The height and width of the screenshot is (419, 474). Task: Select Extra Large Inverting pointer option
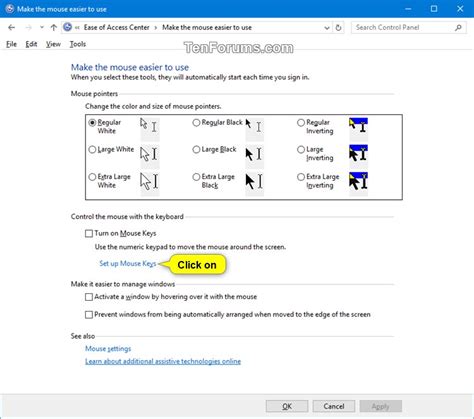tap(301, 177)
